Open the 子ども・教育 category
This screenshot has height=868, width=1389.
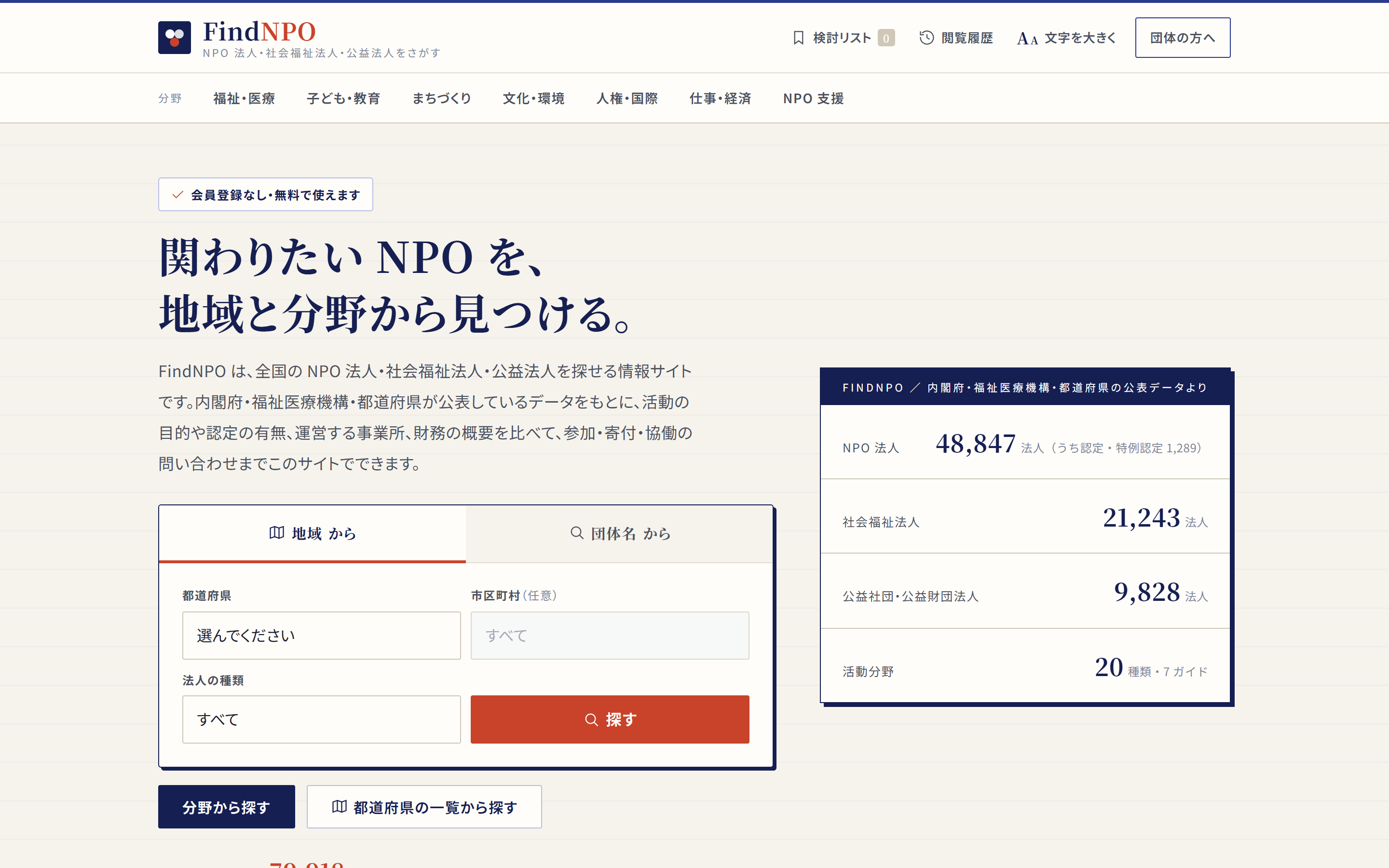[x=343, y=99]
